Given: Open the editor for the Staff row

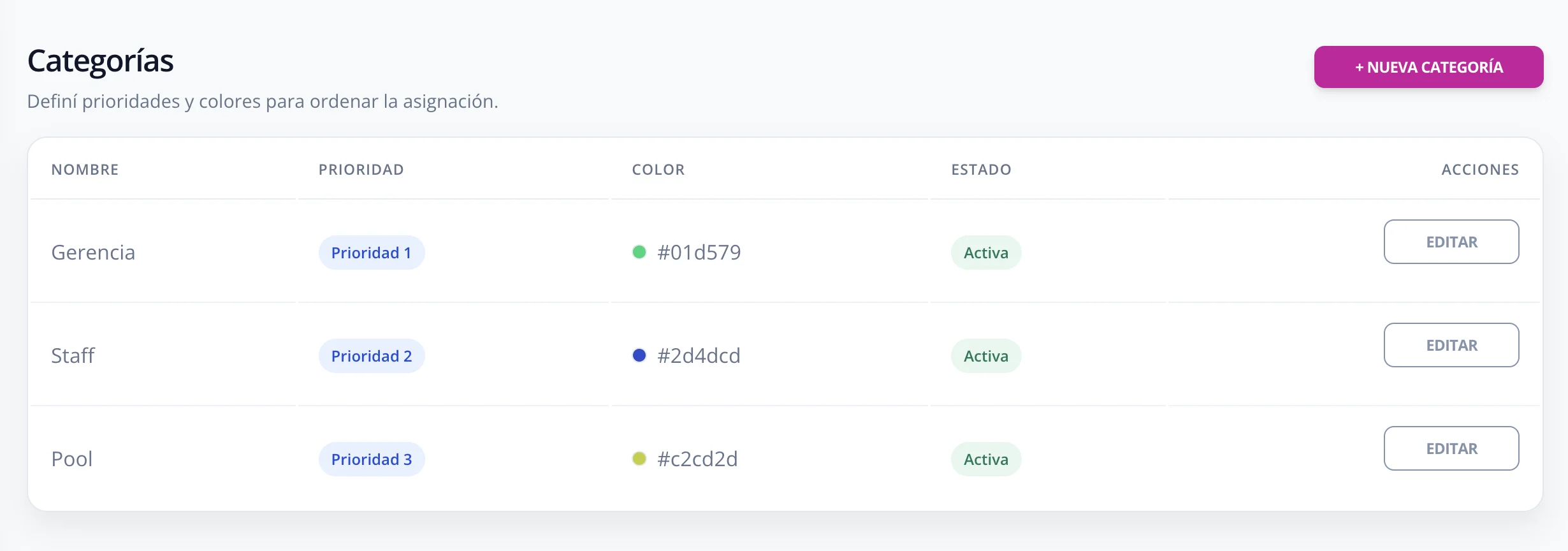Looking at the screenshot, I should click(x=1451, y=345).
